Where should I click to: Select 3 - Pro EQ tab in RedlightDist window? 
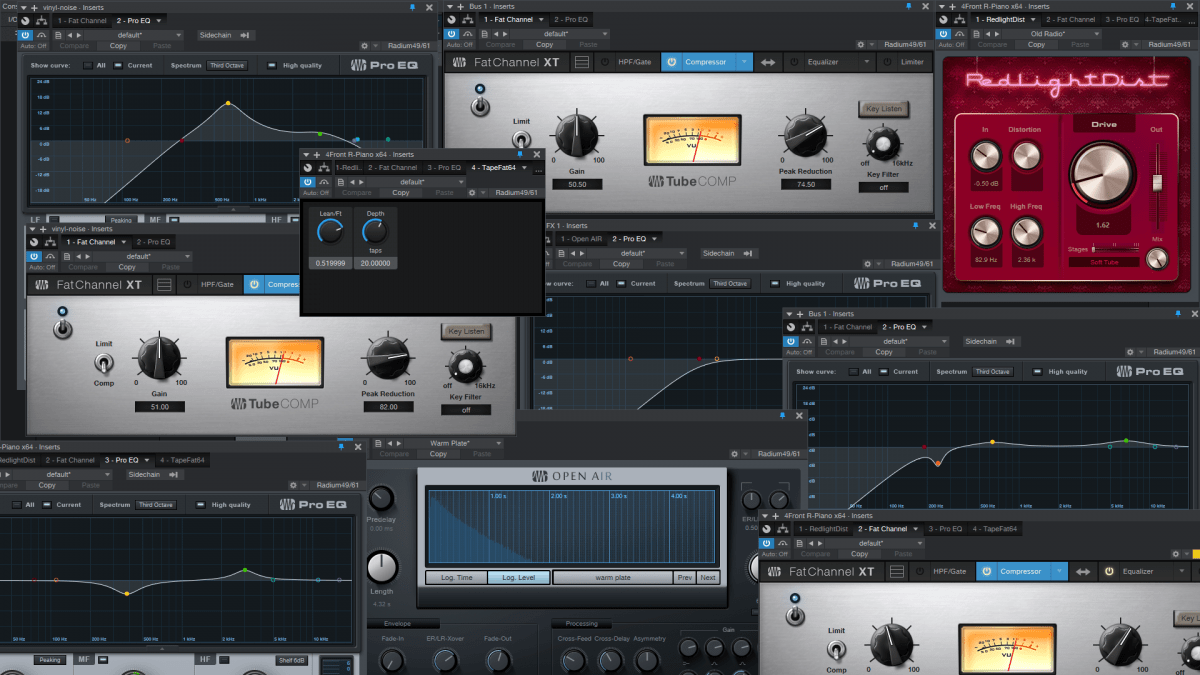(x=1124, y=20)
